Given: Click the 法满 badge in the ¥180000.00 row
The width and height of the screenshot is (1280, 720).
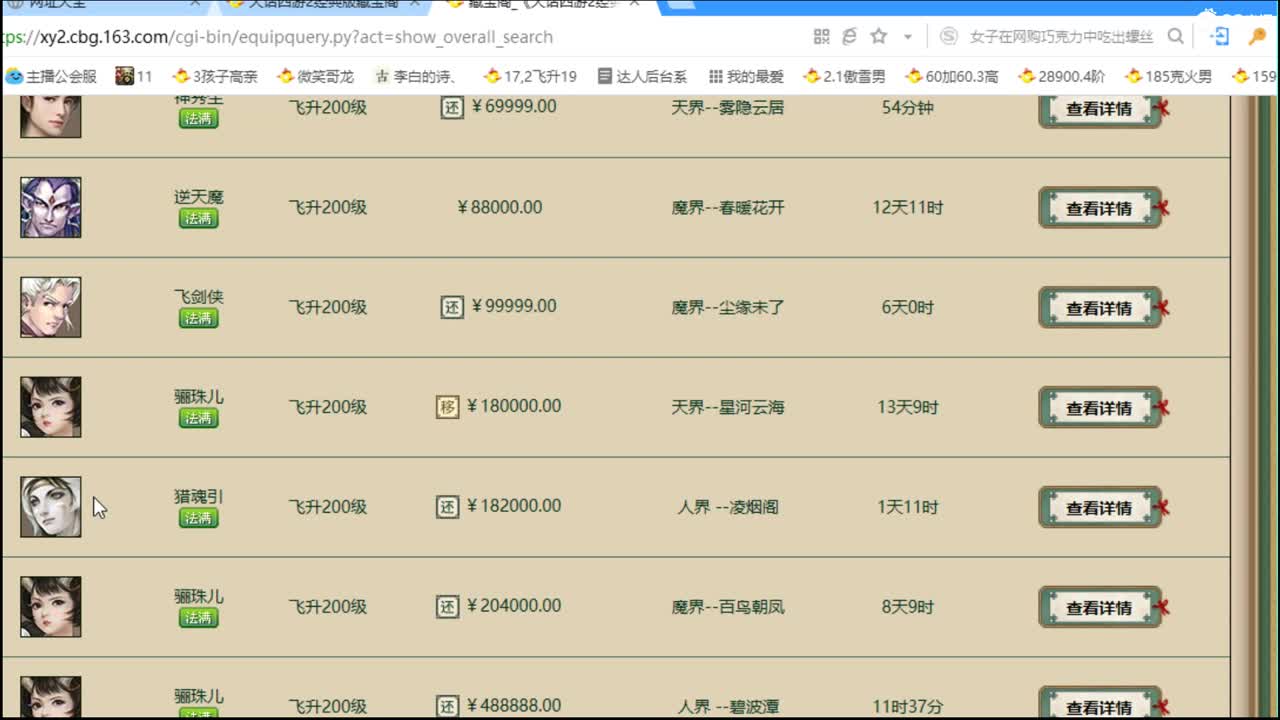Looking at the screenshot, I should (198, 418).
